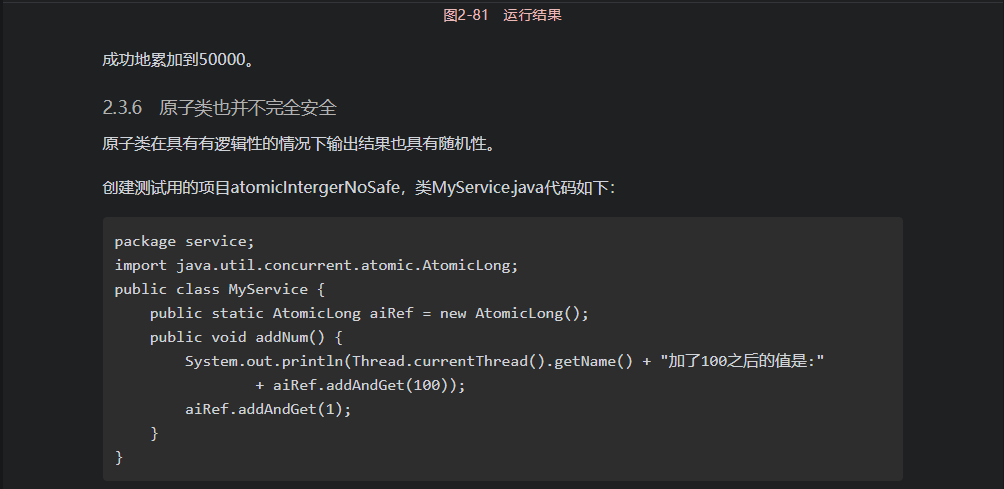
Task: Click the paragraph starting with 原子类在具有有逻辑性
Action: [x=299, y=143]
